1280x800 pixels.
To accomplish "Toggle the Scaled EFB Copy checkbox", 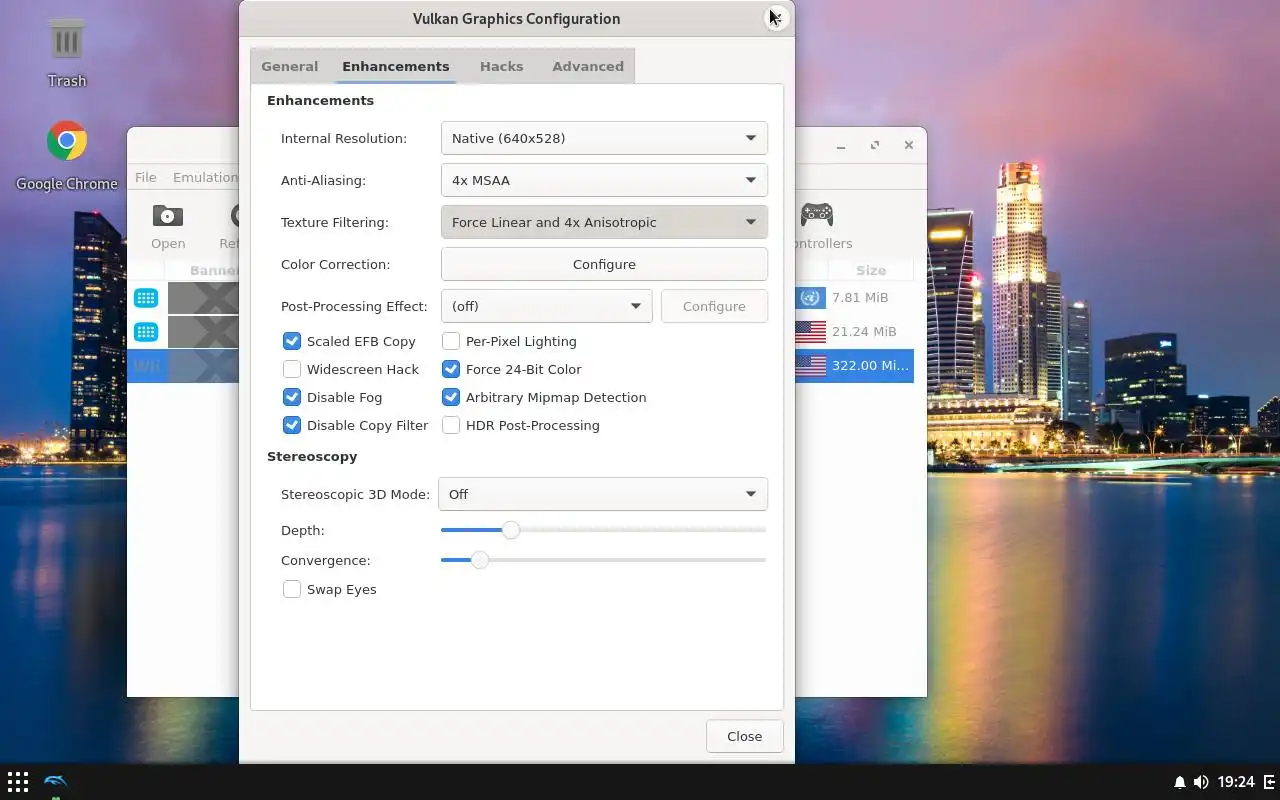I will [291, 341].
